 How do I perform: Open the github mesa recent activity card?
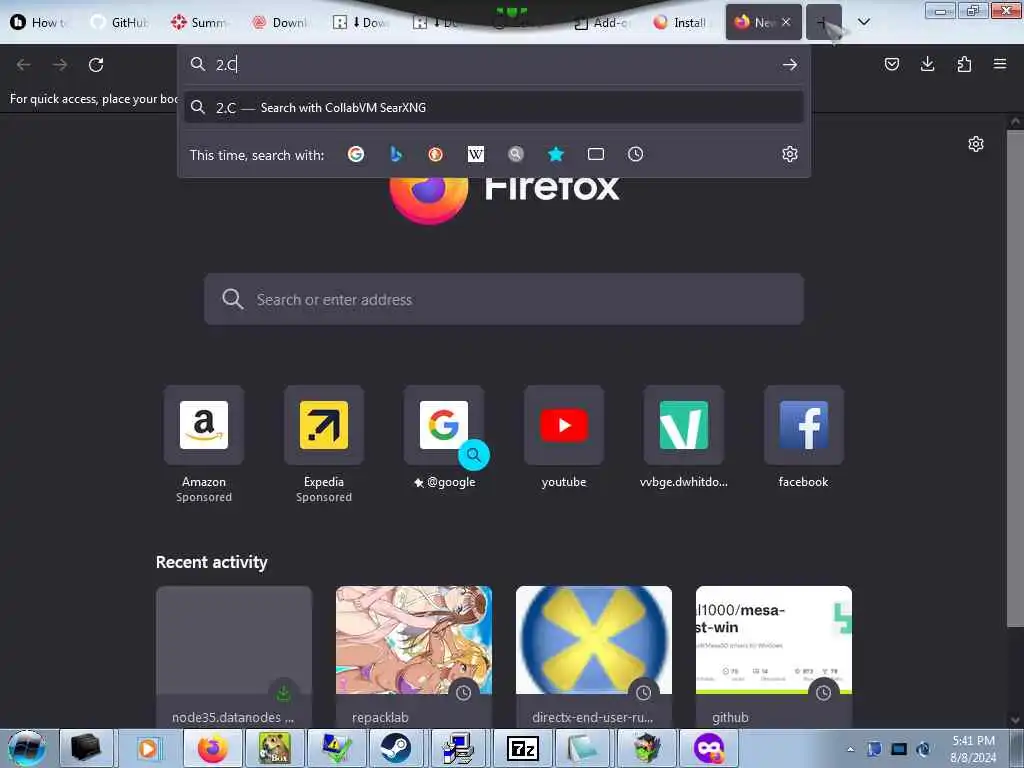pos(774,656)
